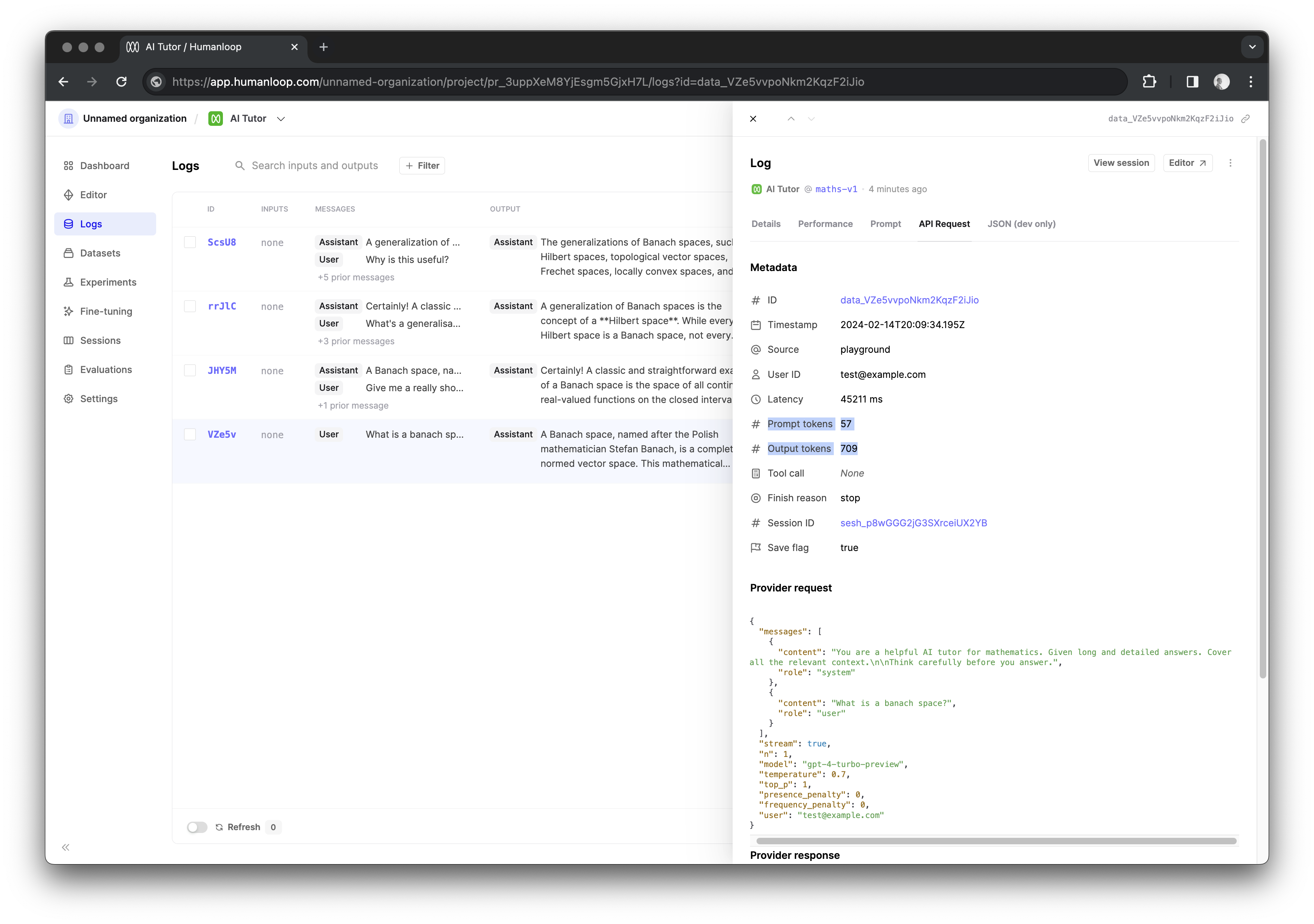1314x924 pixels.
Task: Collapse the sidebar with double-chevron icon
Action: (66, 848)
